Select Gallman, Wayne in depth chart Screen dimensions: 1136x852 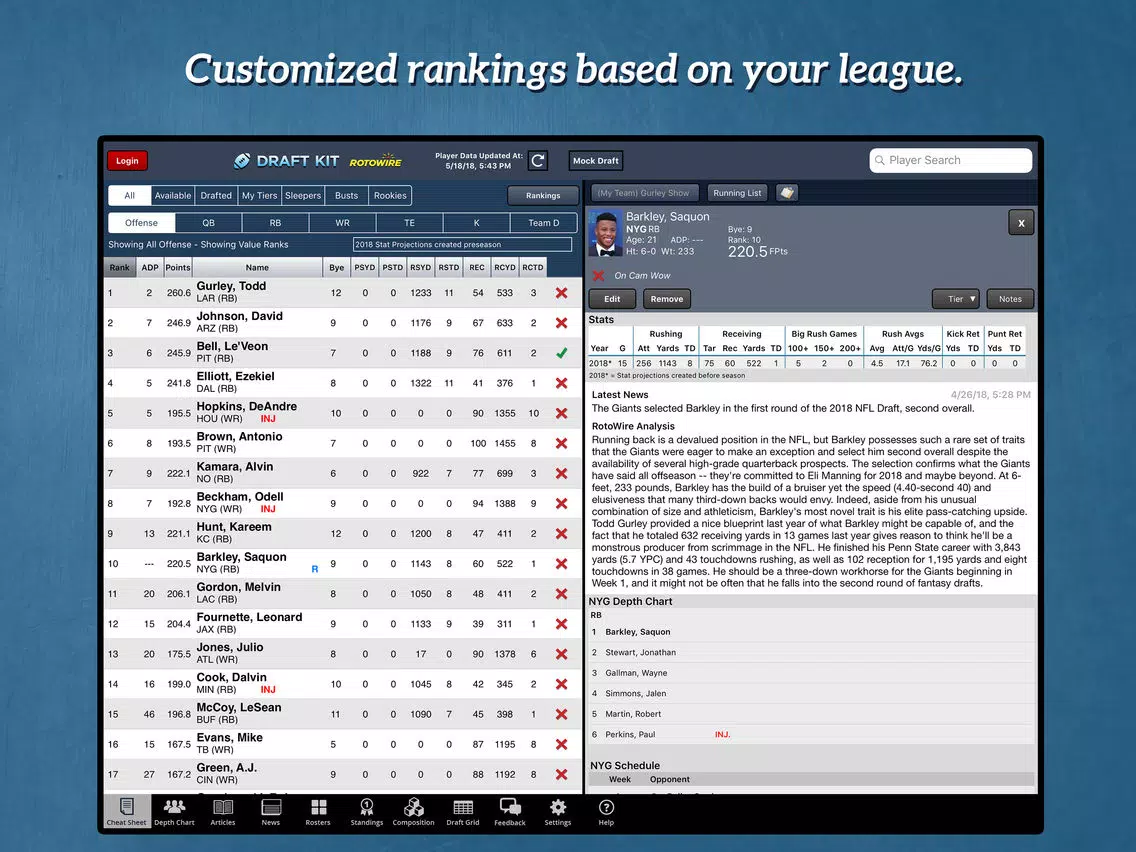coord(636,673)
